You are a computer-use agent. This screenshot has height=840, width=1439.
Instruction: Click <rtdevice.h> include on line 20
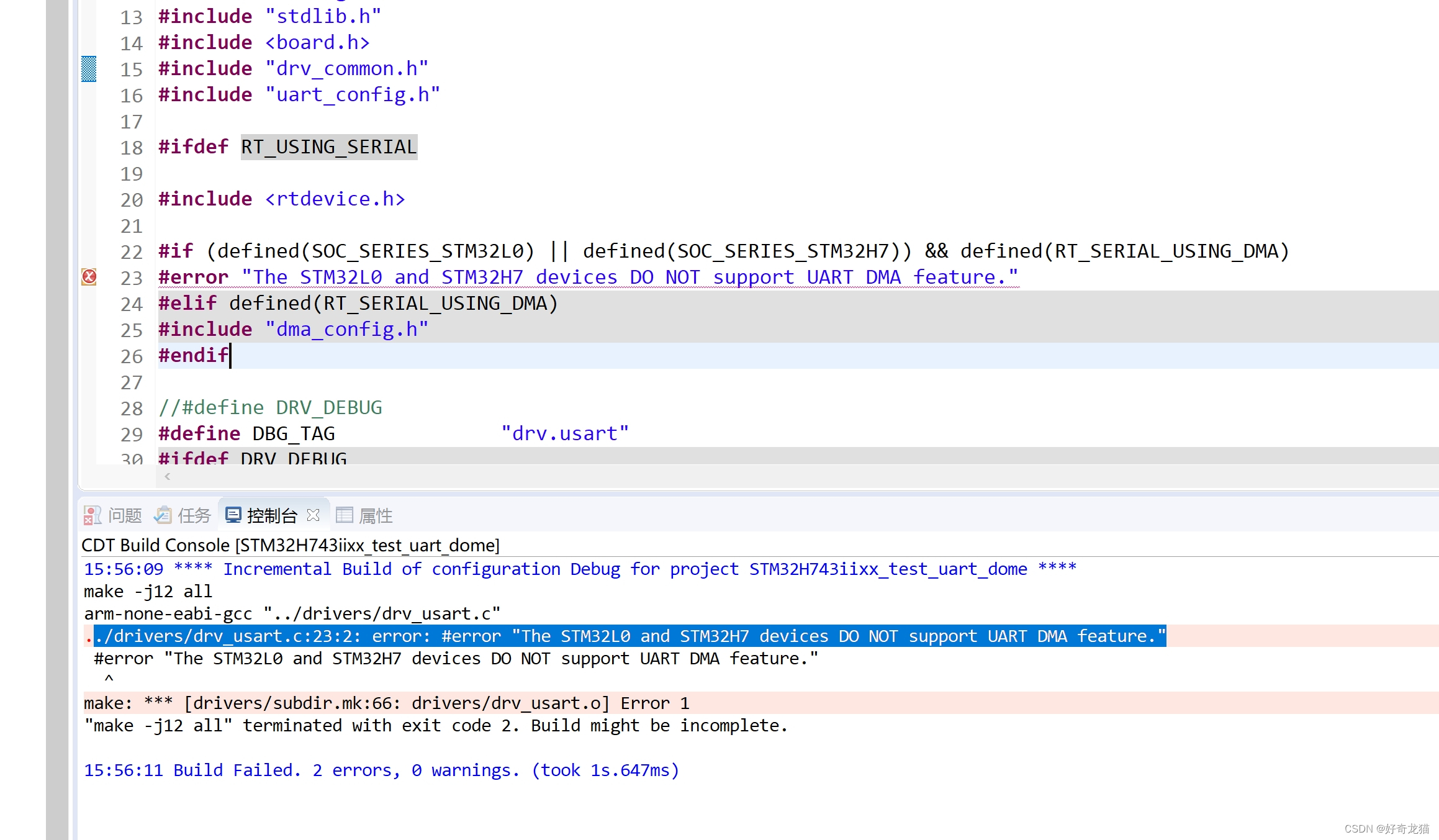(x=335, y=199)
